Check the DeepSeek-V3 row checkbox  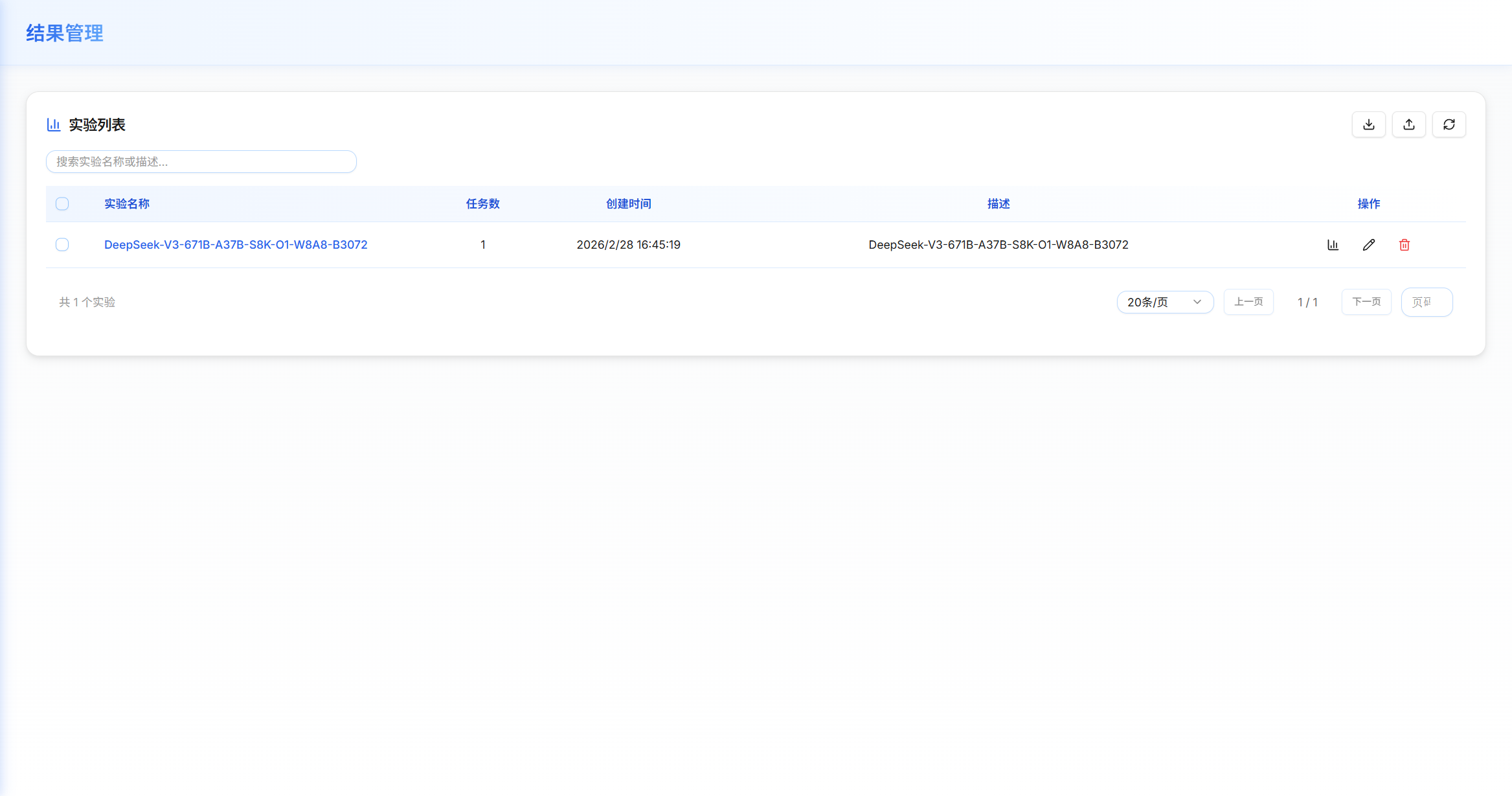click(62, 245)
